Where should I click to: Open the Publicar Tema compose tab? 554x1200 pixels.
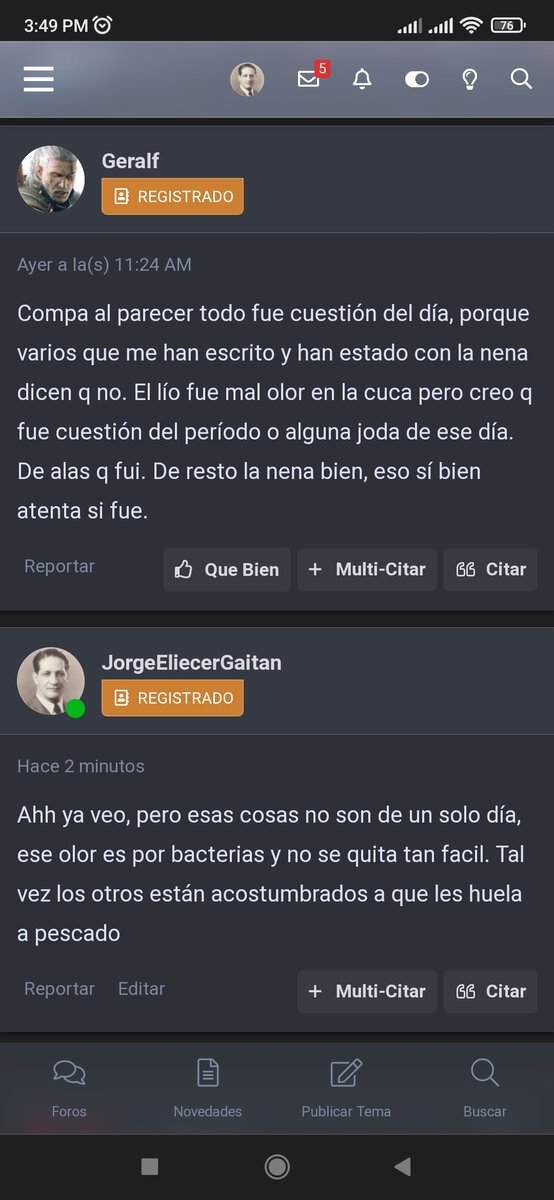tap(346, 1088)
